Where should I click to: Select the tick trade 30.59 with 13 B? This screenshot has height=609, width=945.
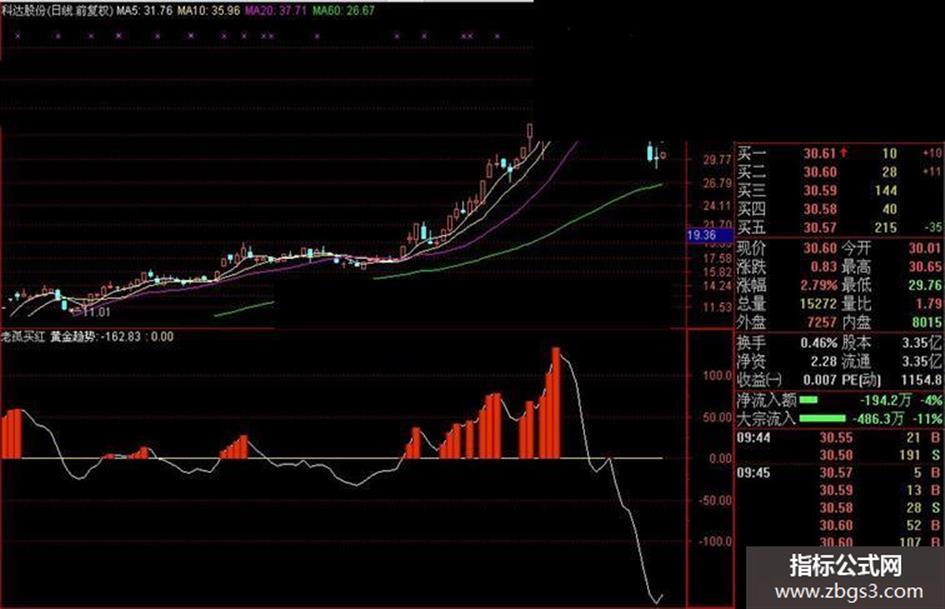(x=880, y=490)
